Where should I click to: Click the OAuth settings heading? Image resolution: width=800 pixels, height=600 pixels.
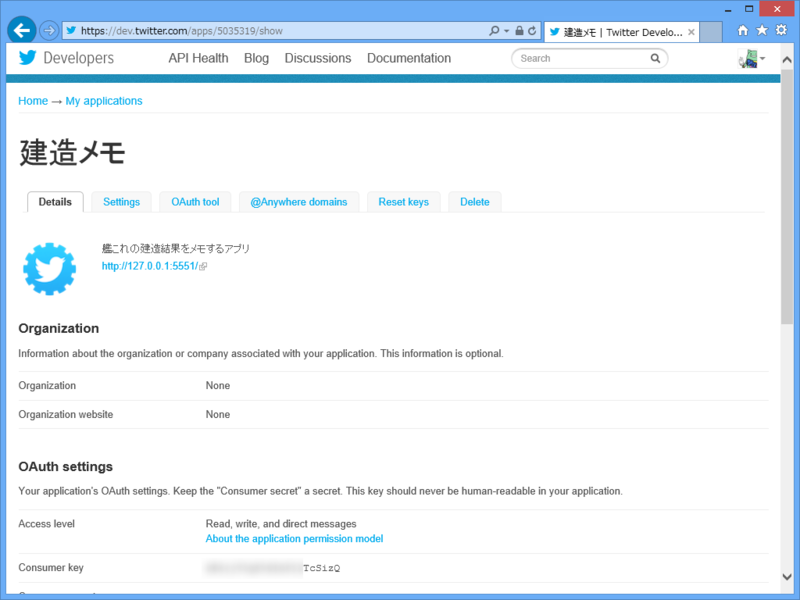65,467
